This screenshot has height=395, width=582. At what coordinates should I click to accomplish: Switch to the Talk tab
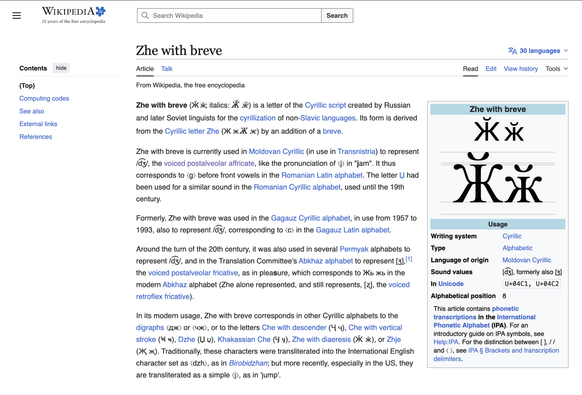[x=167, y=69]
